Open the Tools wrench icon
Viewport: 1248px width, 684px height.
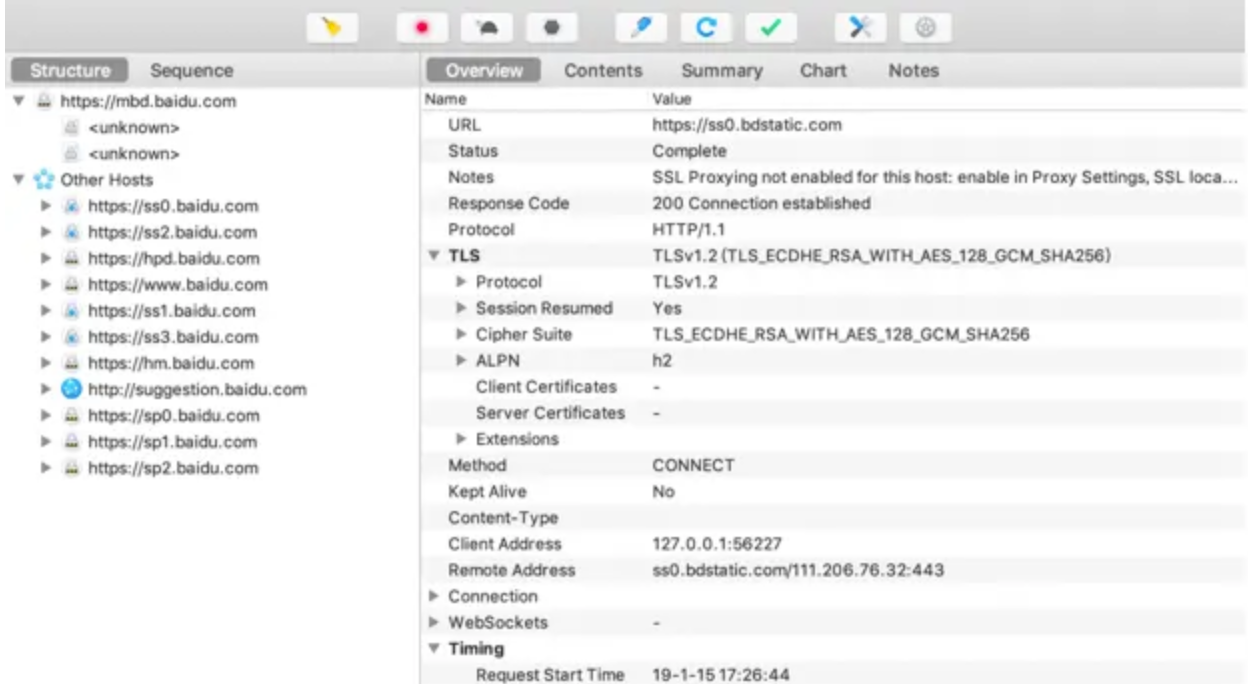(861, 27)
